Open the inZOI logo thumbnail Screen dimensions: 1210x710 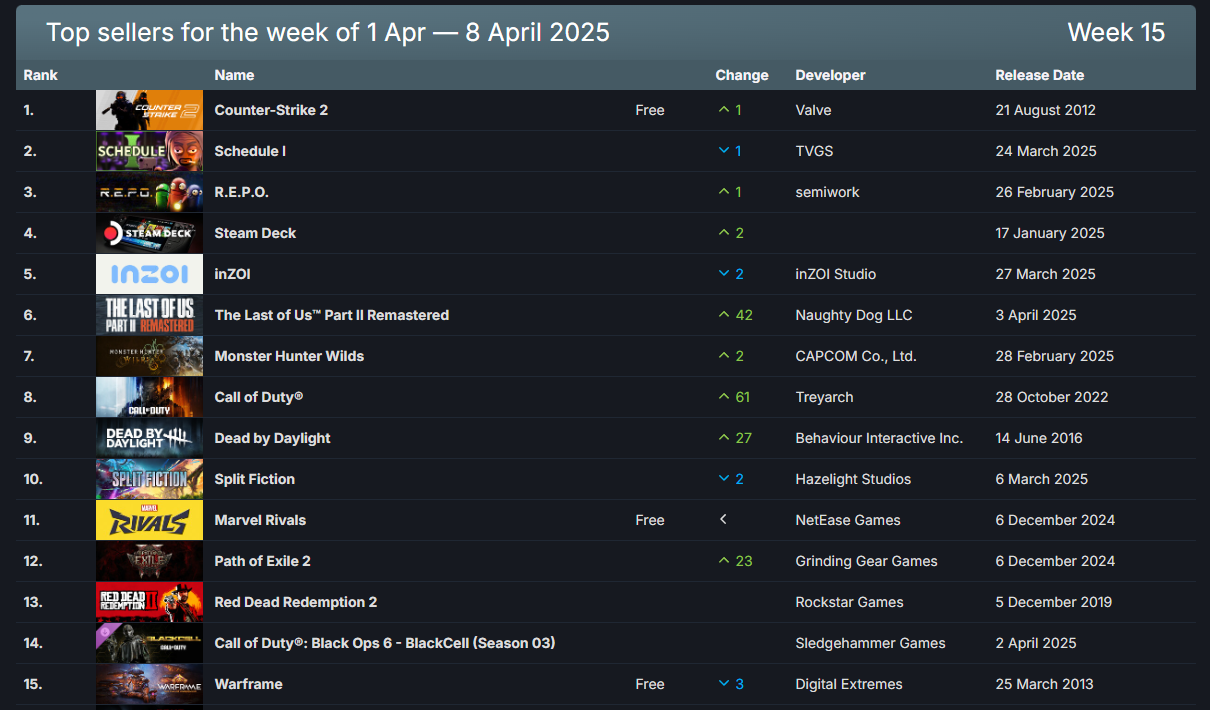tap(149, 274)
